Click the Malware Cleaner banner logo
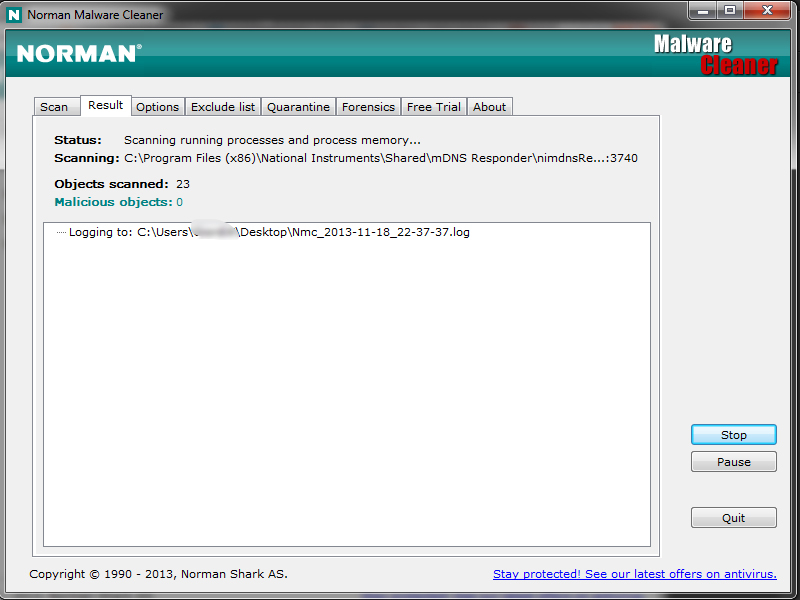 [x=716, y=55]
